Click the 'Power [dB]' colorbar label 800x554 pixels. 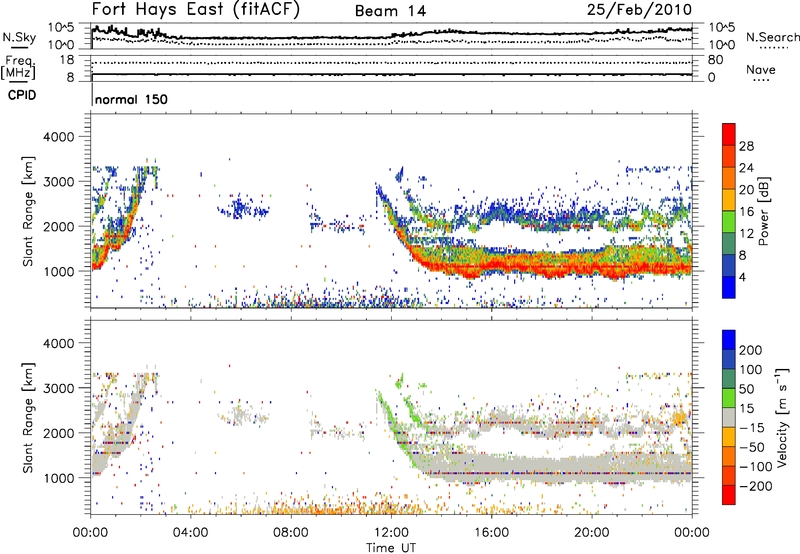coord(763,211)
